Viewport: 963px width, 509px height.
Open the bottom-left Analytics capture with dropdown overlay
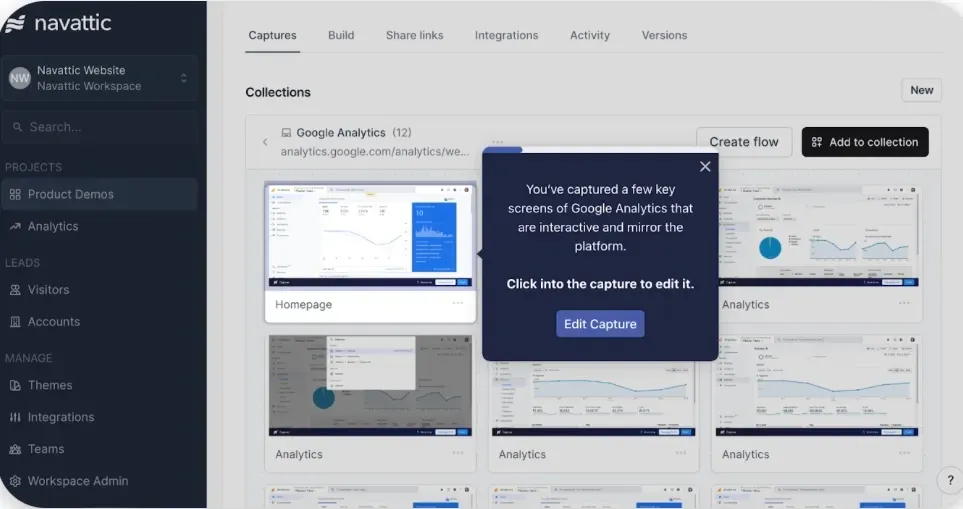(370, 386)
